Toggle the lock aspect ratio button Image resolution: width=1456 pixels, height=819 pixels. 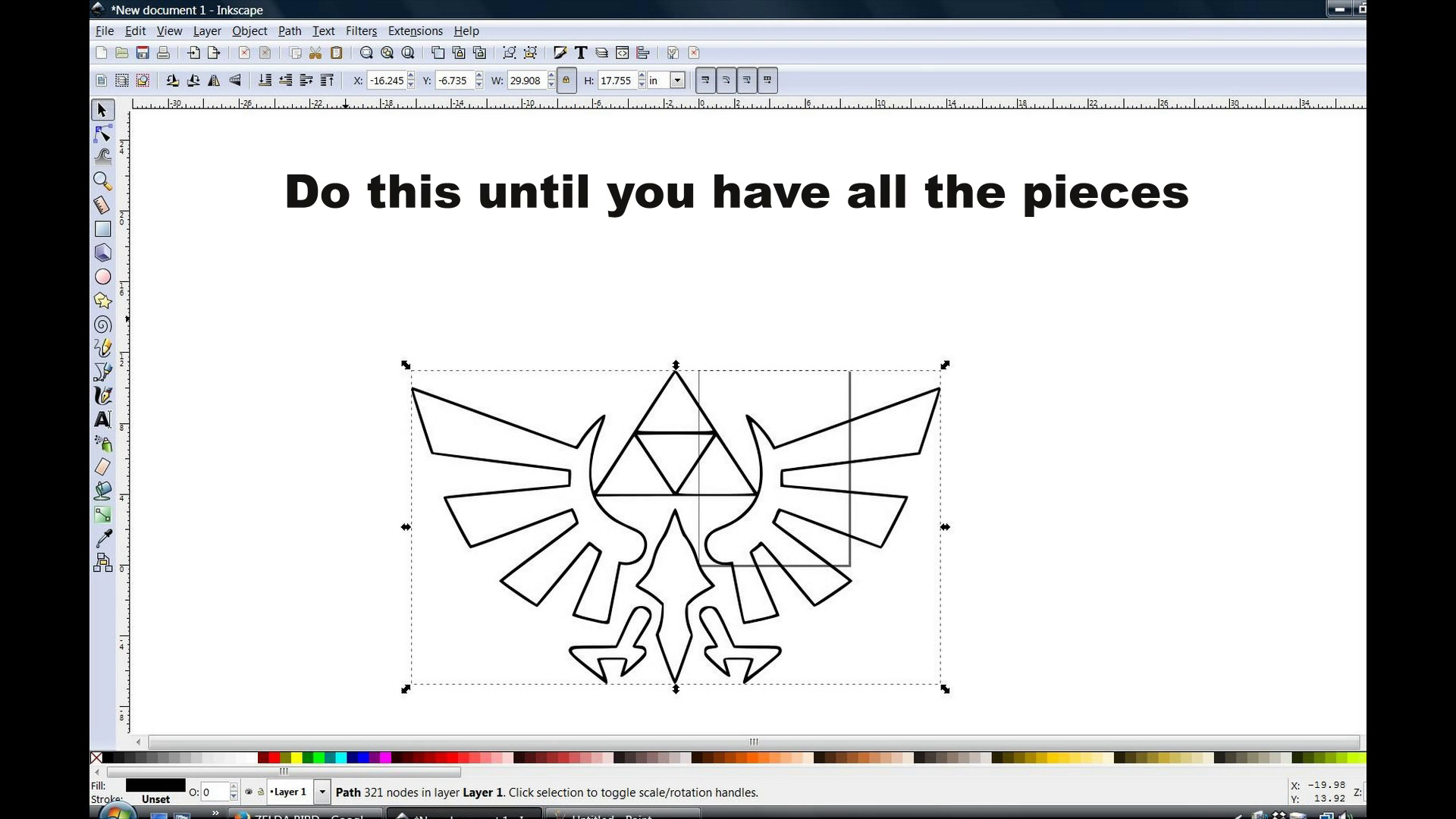(567, 80)
